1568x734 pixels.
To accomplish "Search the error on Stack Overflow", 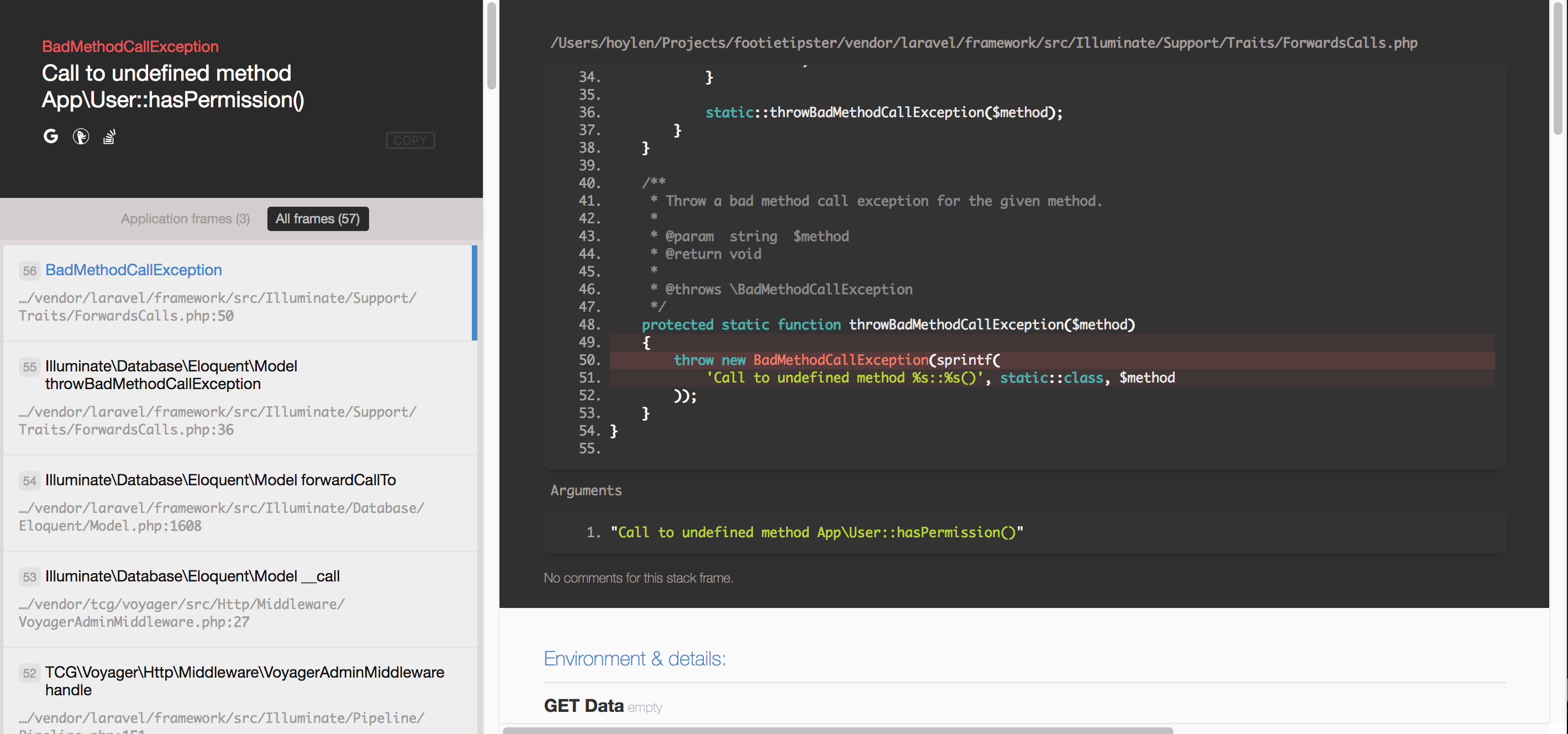I will coord(109,137).
